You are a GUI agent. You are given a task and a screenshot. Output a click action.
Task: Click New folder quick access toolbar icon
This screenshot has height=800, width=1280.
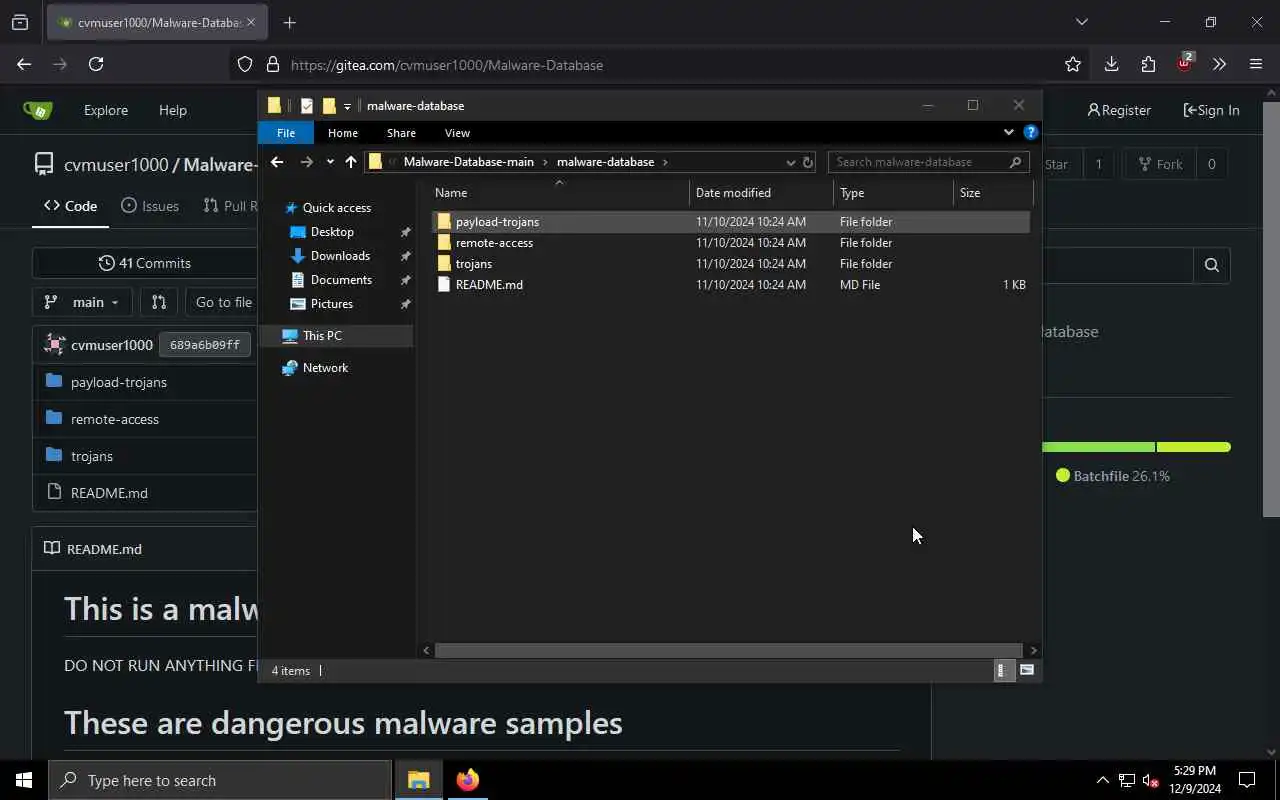click(329, 106)
